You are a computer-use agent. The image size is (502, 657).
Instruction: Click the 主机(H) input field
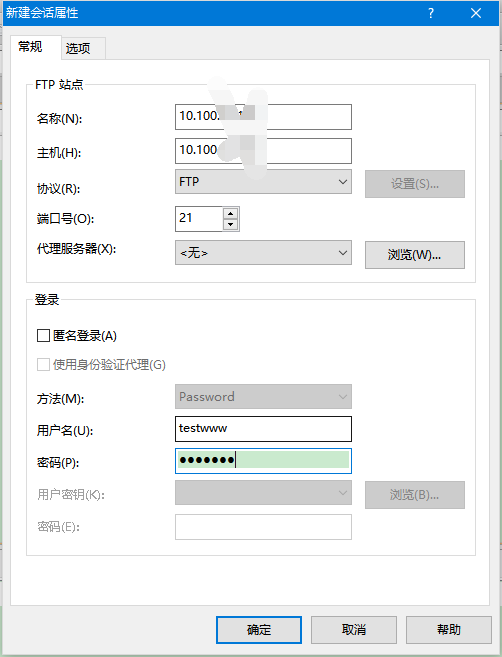pos(263,151)
